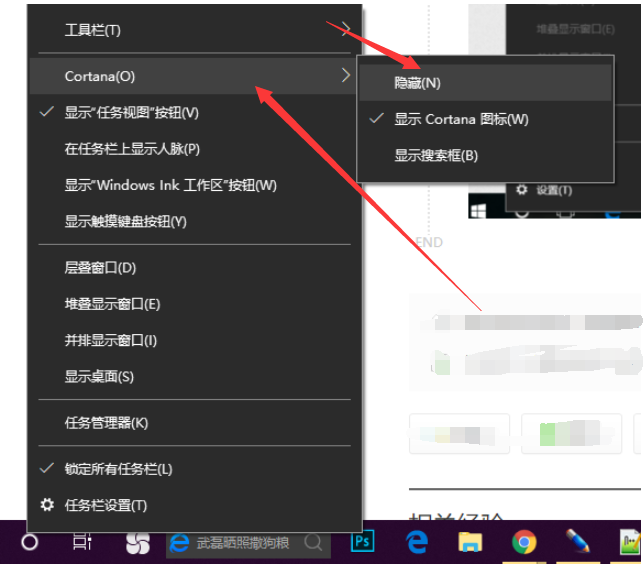The height and width of the screenshot is (566, 643).
Task: Open Task View from the taskbar
Action: 83,542
